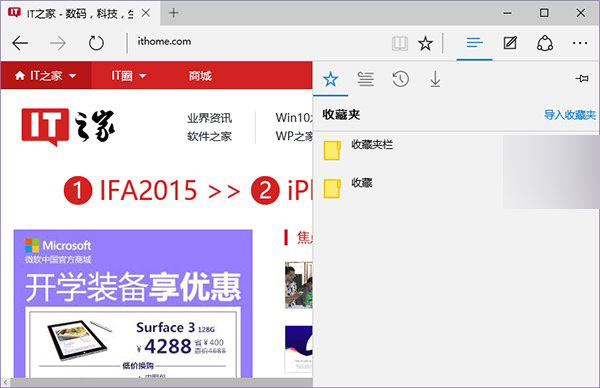Refresh the ithome.com page
This screenshot has width=600, height=388.
[x=96, y=43]
